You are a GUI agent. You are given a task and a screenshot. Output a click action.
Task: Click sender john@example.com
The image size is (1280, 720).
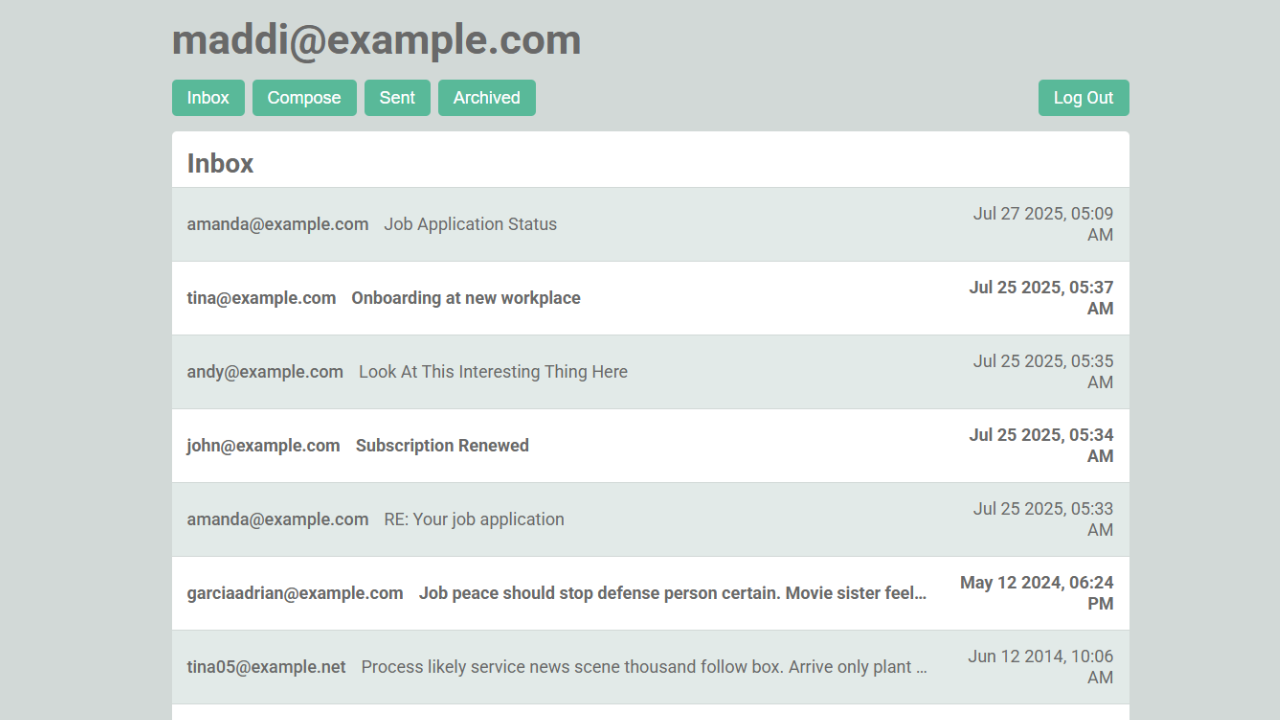tap(263, 446)
